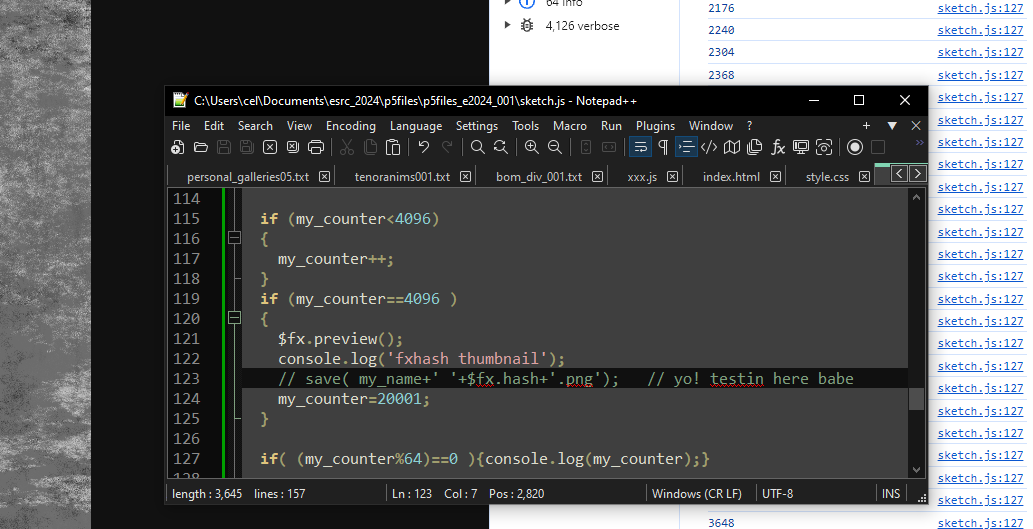Toggle the Show Indent Guide button
Viewport: 1033px width, 529px height.
tap(686, 148)
